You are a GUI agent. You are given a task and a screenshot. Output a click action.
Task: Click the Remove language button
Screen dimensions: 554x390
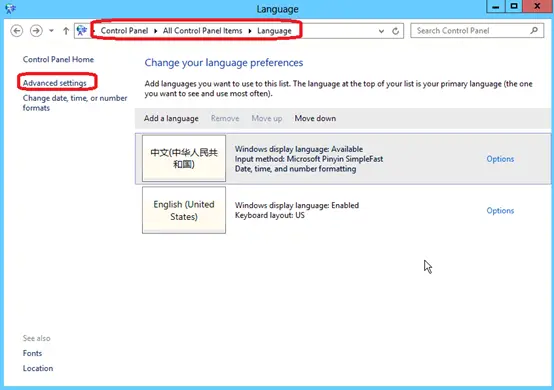pos(225,118)
